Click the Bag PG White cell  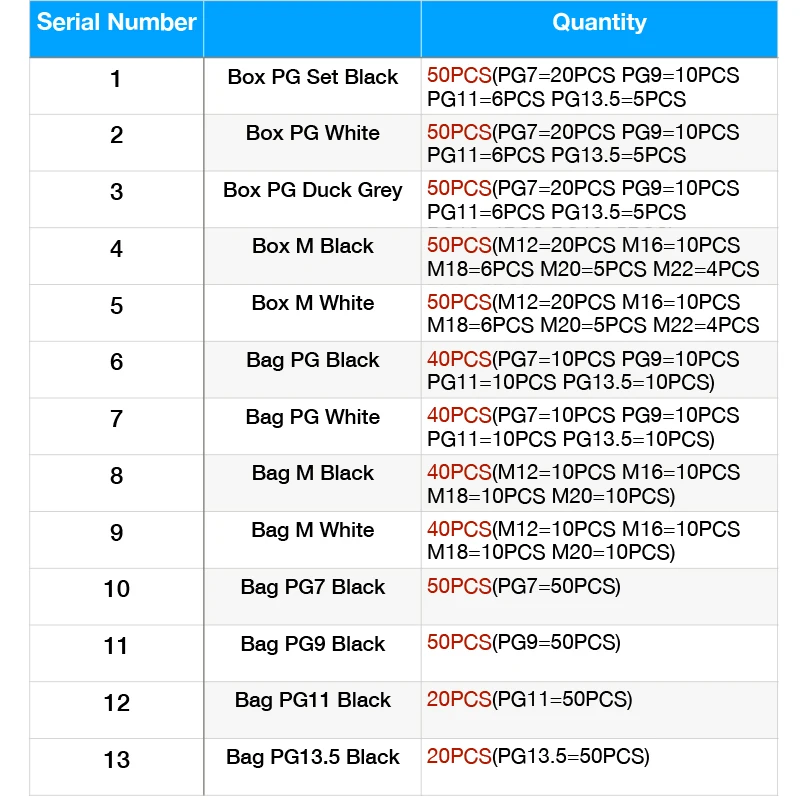312,417
